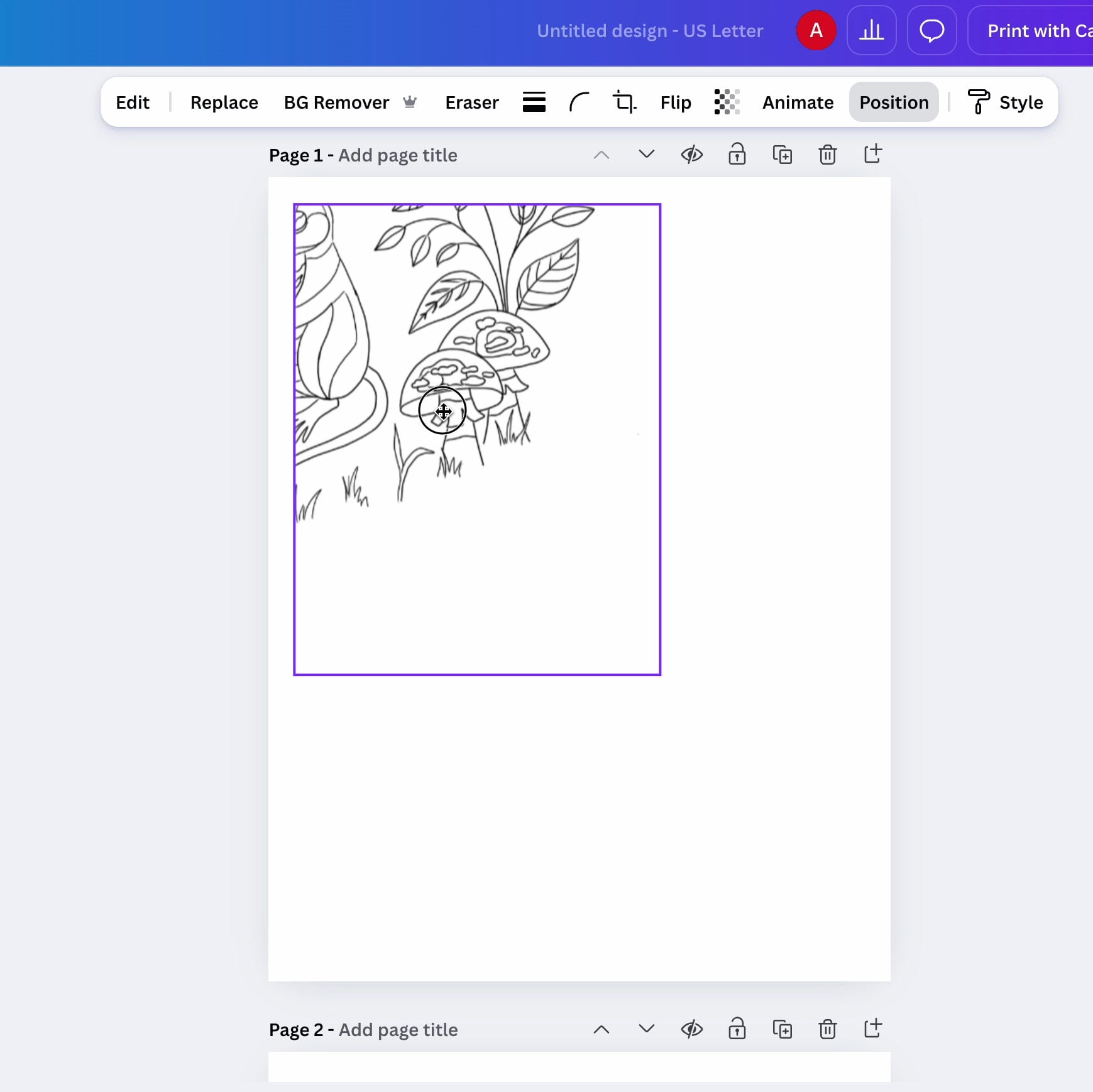Duplicate Page 1
Screen dimensions: 1093x1092
point(783,155)
